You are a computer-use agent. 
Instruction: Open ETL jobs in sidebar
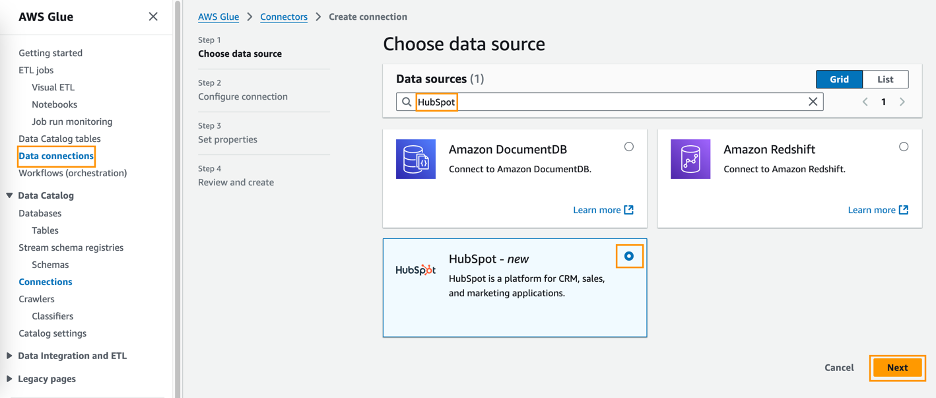click(36, 70)
